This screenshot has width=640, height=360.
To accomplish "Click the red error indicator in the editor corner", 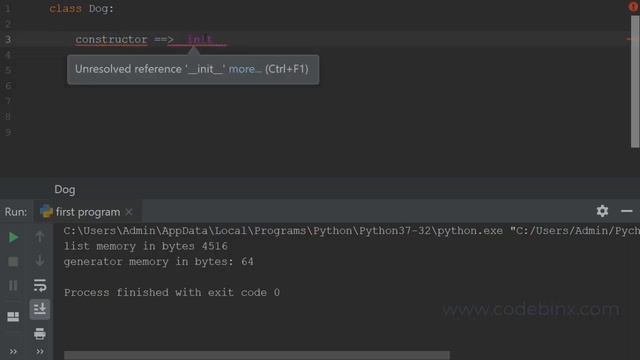I will (633, 7).
